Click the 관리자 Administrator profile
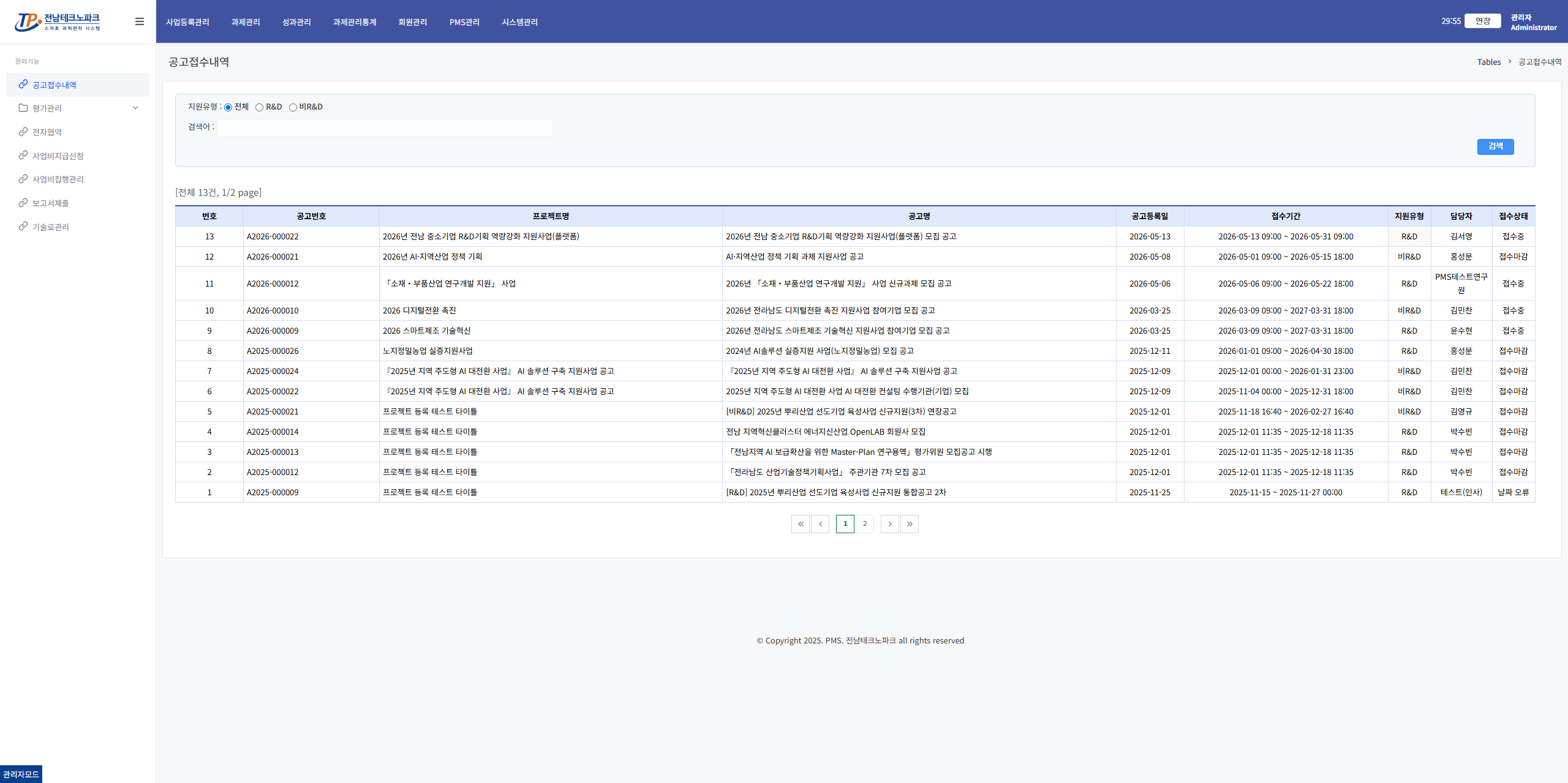Image resolution: width=1568 pixels, height=783 pixels. click(1534, 22)
